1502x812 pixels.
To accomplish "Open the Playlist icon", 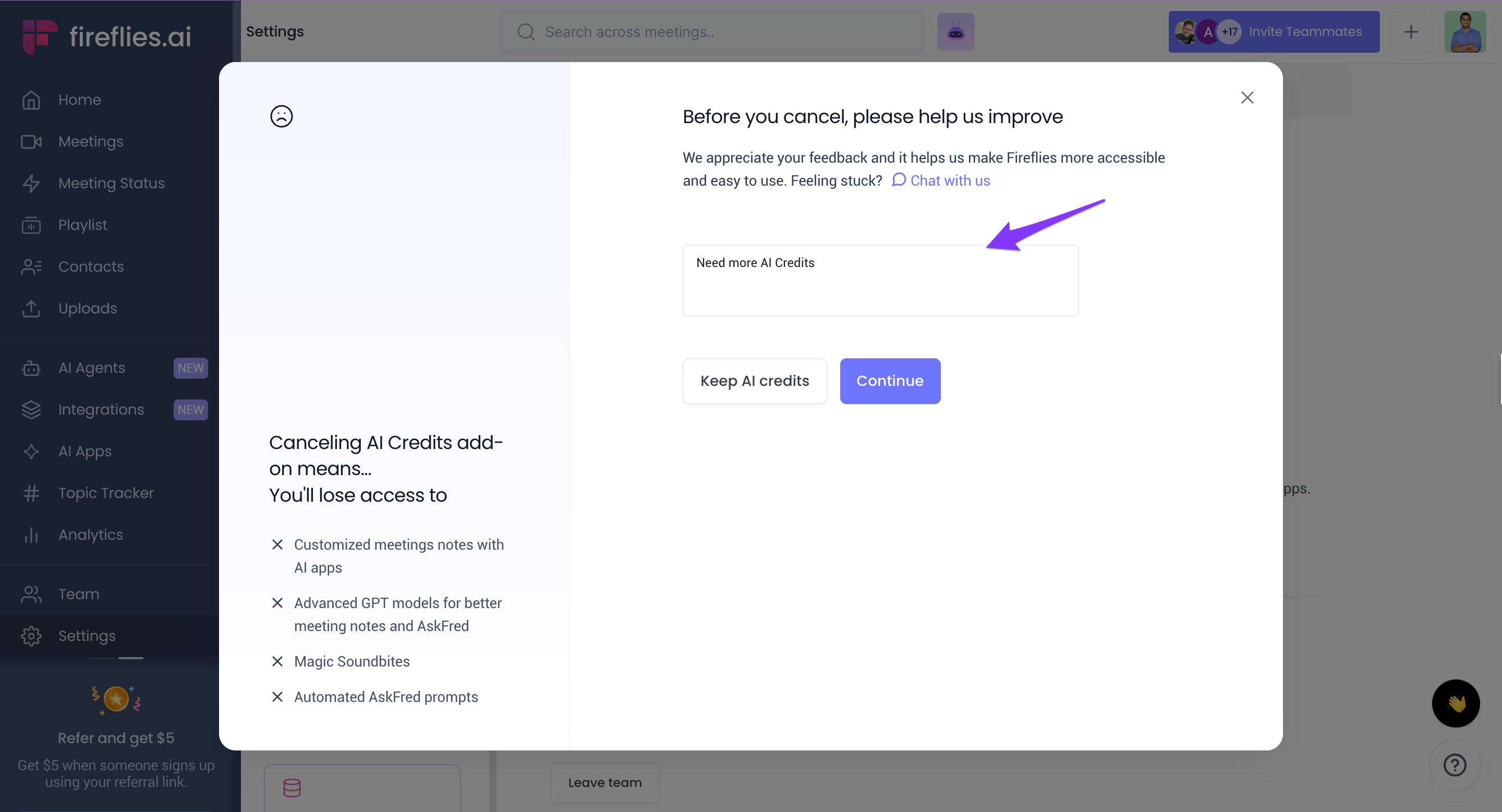I will point(31,225).
